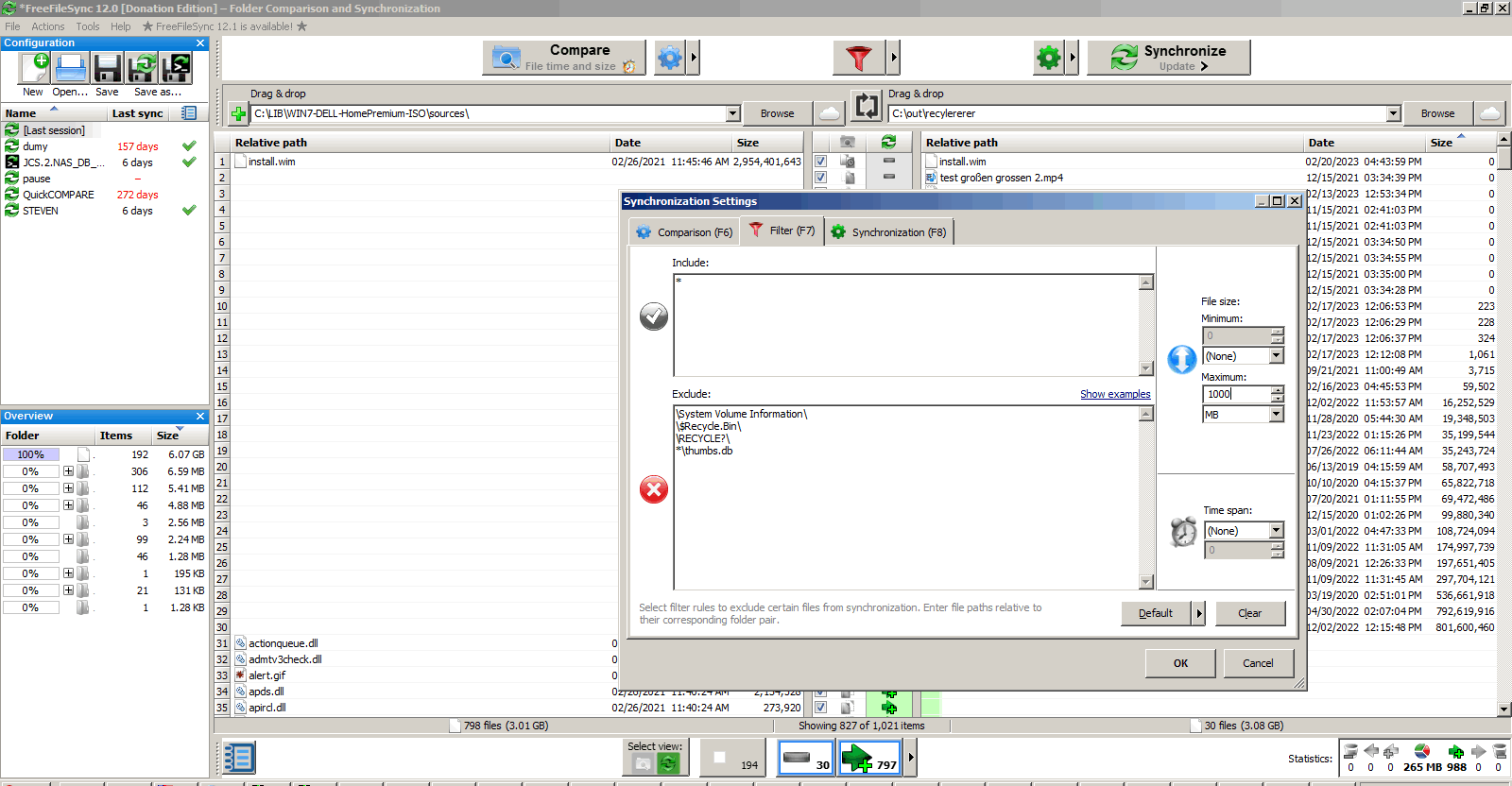Open the Help menu
The image size is (1512, 786).
pos(120,26)
